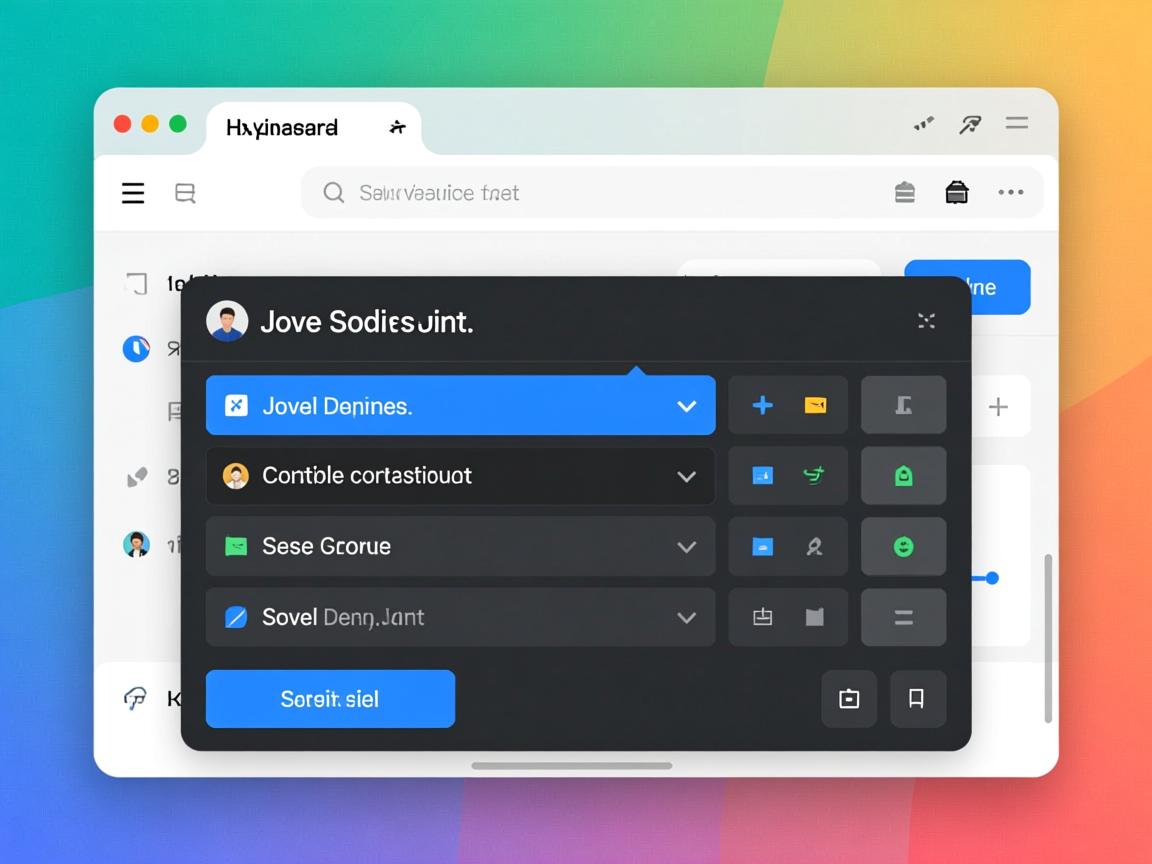Screen dimensions: 1152x864
Task: Toggle the equals-sign button in Sovel row
Action: click(903, 618)
